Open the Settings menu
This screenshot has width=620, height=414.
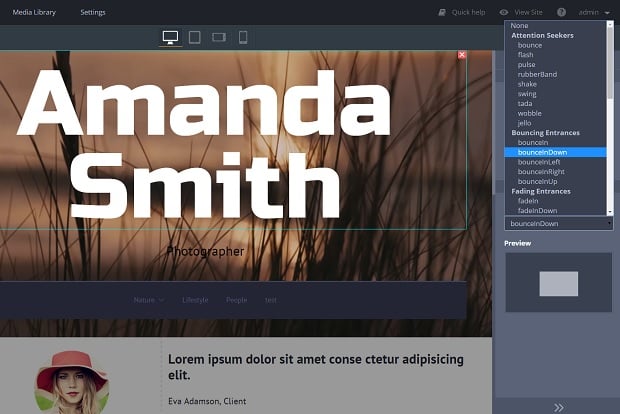[92, 12]
